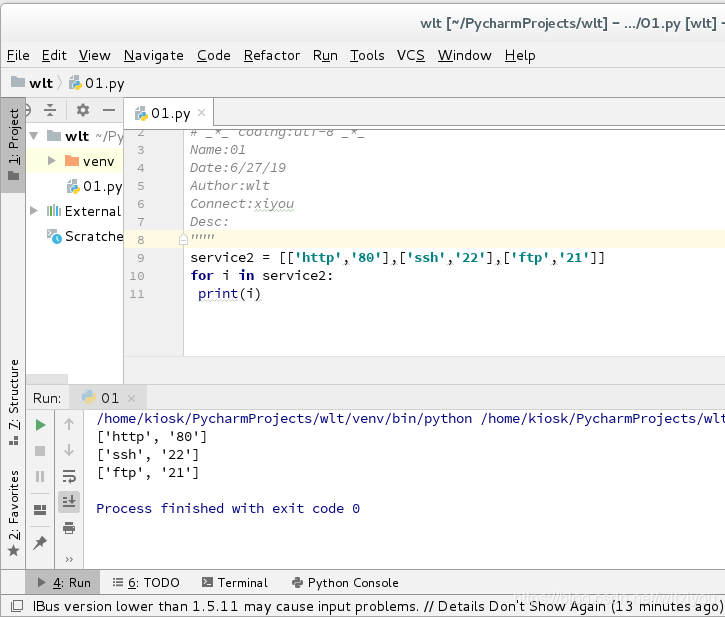Open the VCS menu
Image resolution: width=725 pixels, height=617 pixels.
click(411, 56)
